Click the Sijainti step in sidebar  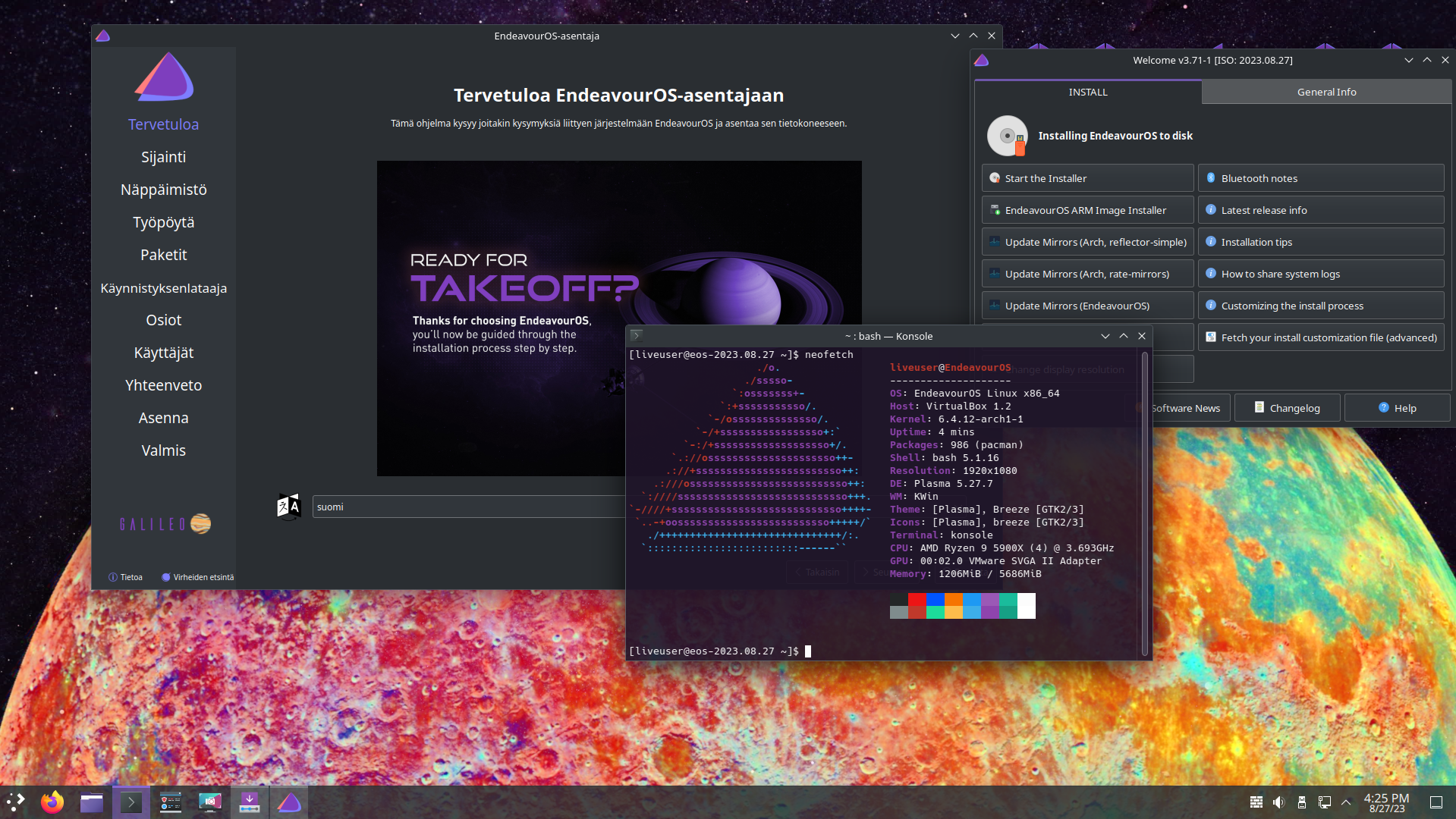coord(163,157)
